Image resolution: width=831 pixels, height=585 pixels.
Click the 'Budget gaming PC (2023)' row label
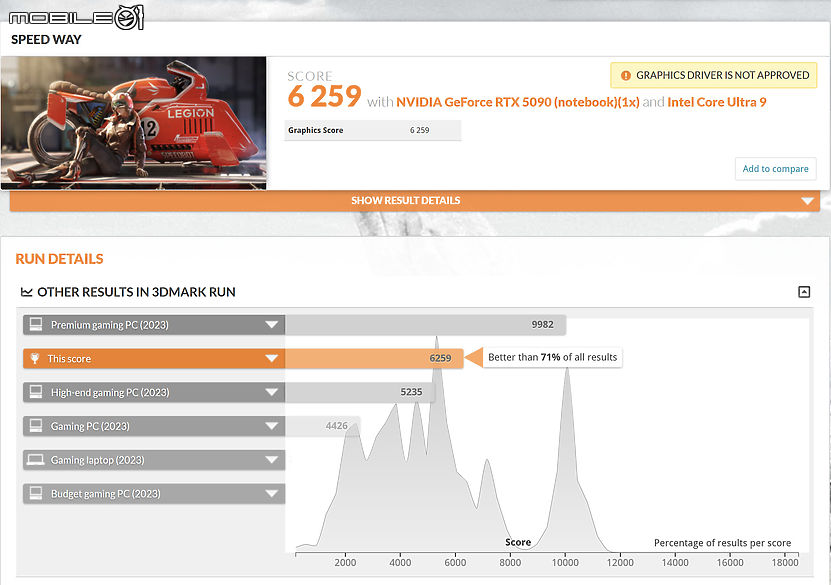pyautogui.click(x=105, y=494)
